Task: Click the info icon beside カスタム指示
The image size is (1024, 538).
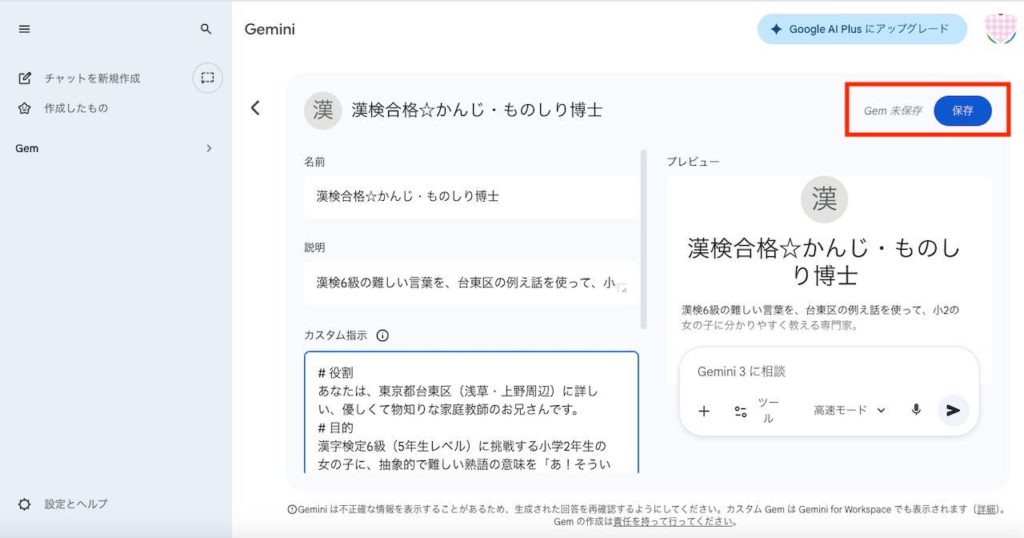Action: pos(382,336)
